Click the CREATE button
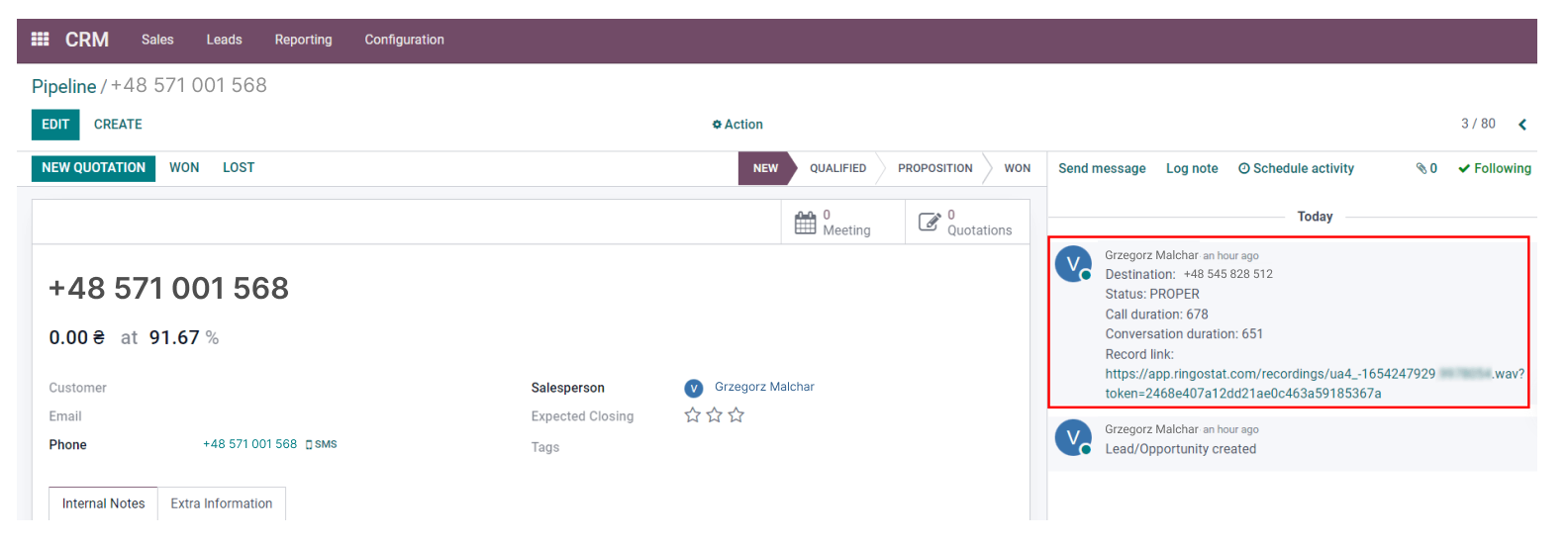 click(118, 125)
